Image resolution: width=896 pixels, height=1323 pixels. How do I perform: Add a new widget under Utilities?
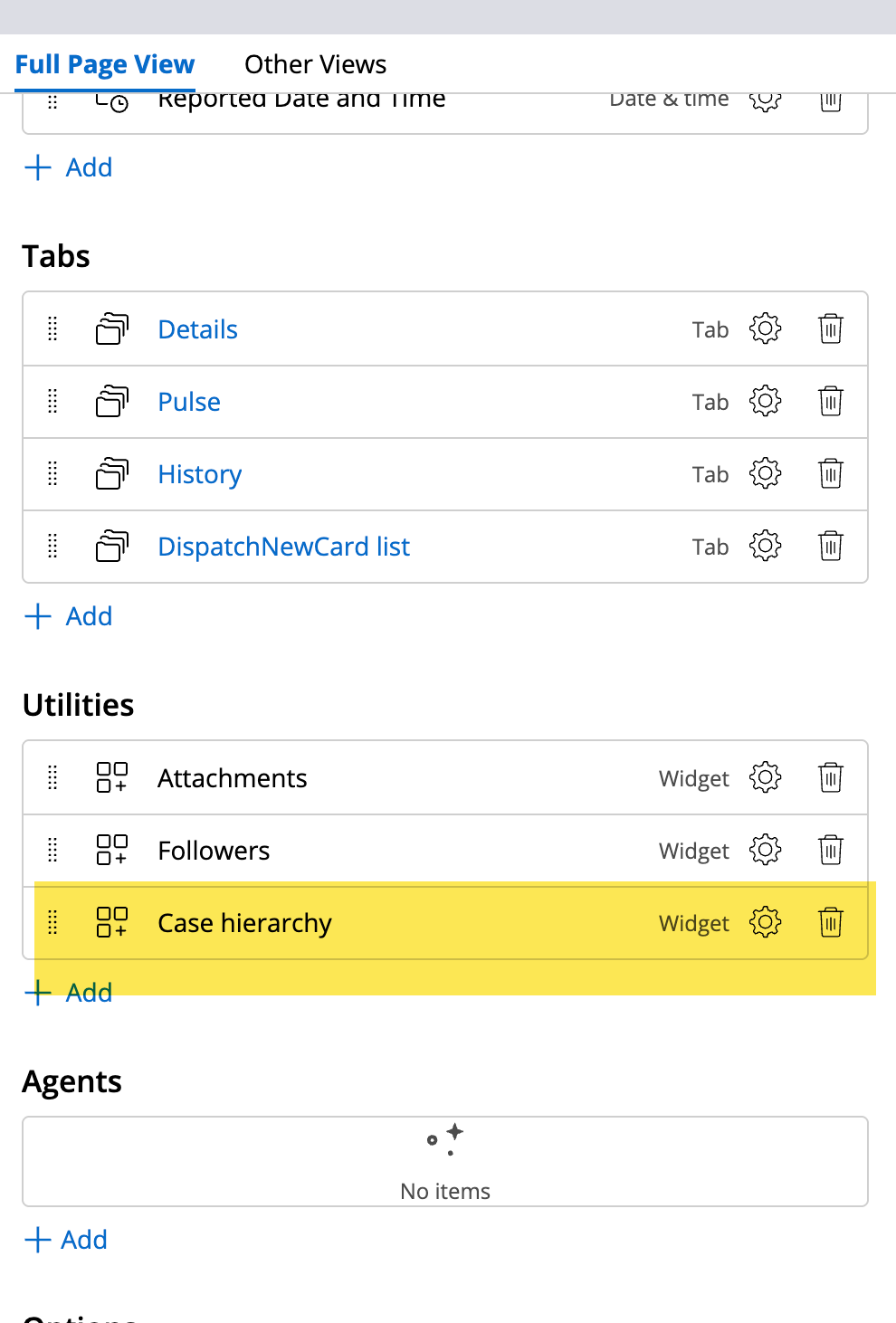tap(70, 993)
